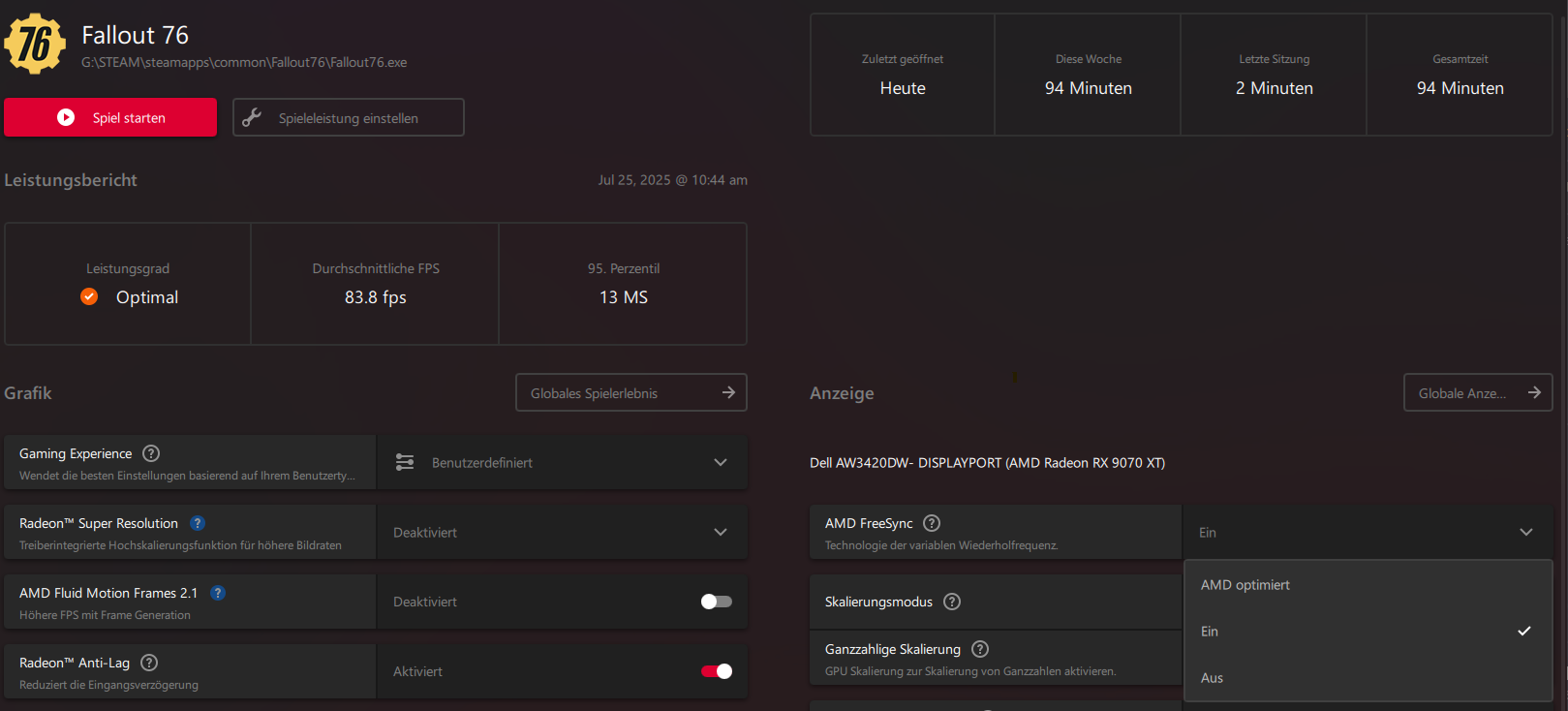The image size is (1568, 711).
Task: Click checkmark next to Ein option
Action: coord(1524,631)
